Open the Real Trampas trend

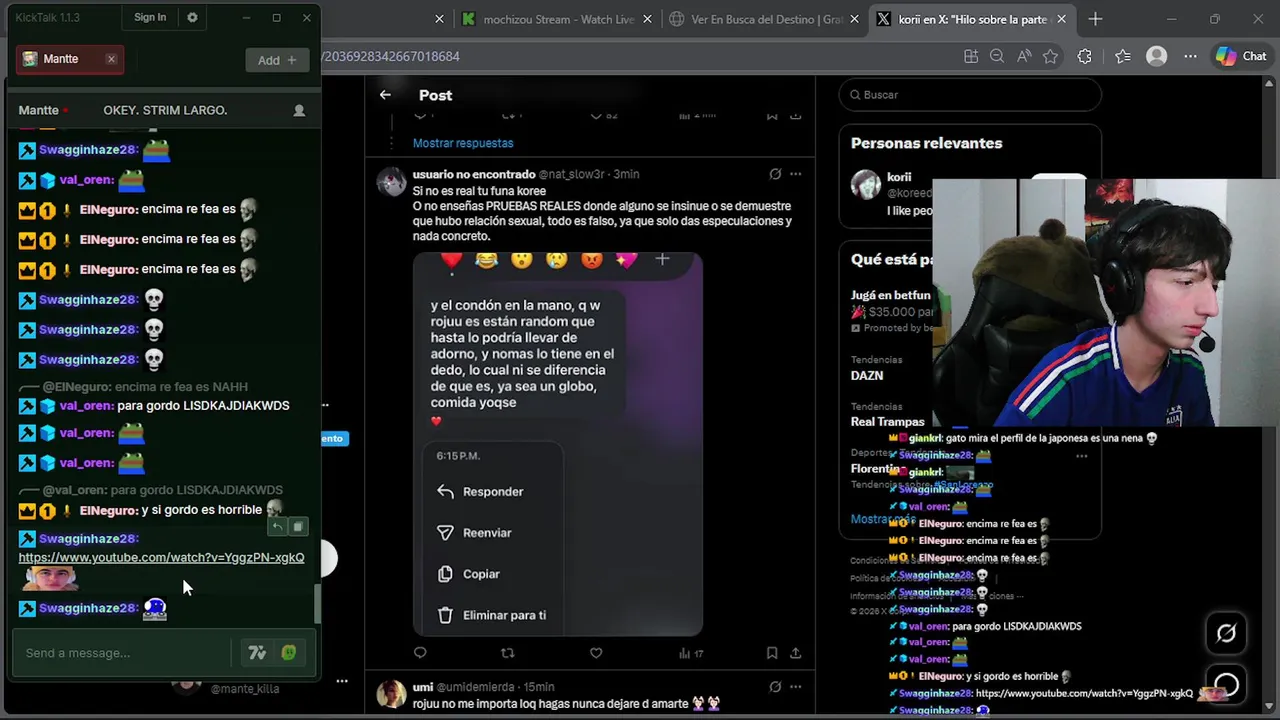tap(887, 422)
